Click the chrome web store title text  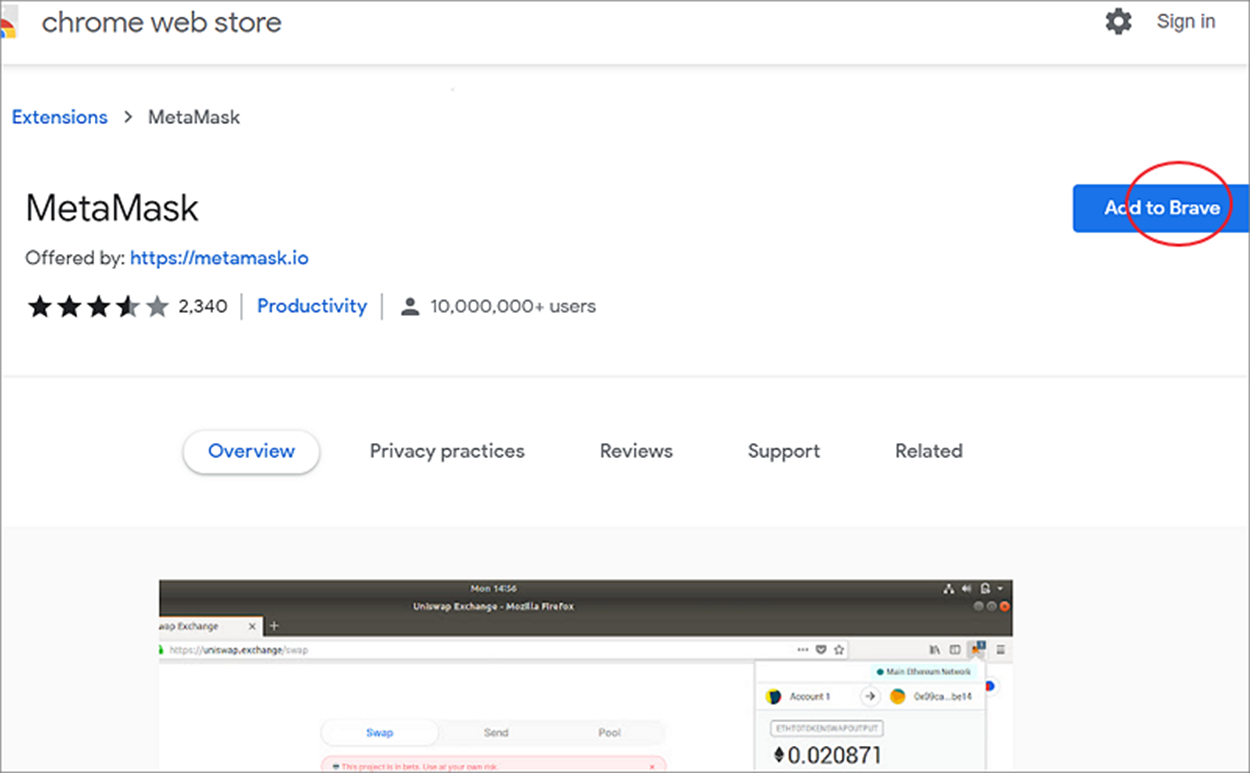point(161,23)
